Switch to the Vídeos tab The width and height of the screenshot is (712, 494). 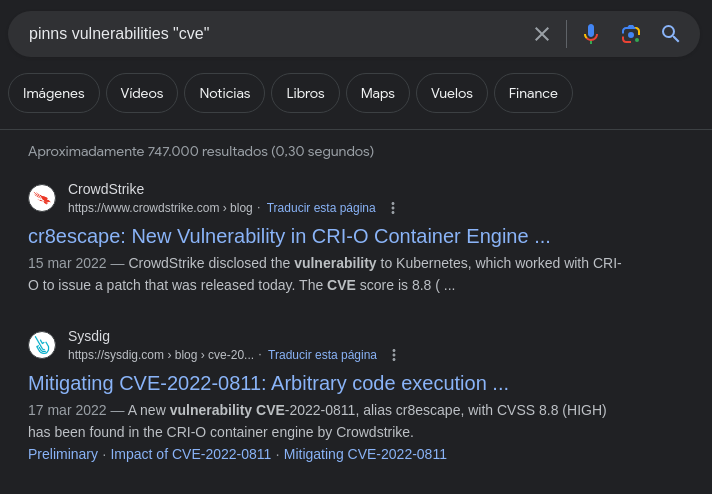(142, 93)
